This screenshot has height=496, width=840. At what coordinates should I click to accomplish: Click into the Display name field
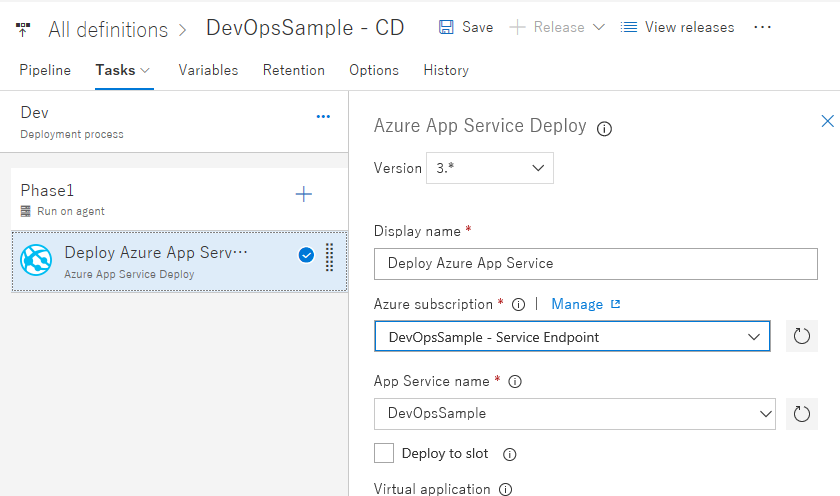coord(596,264)
